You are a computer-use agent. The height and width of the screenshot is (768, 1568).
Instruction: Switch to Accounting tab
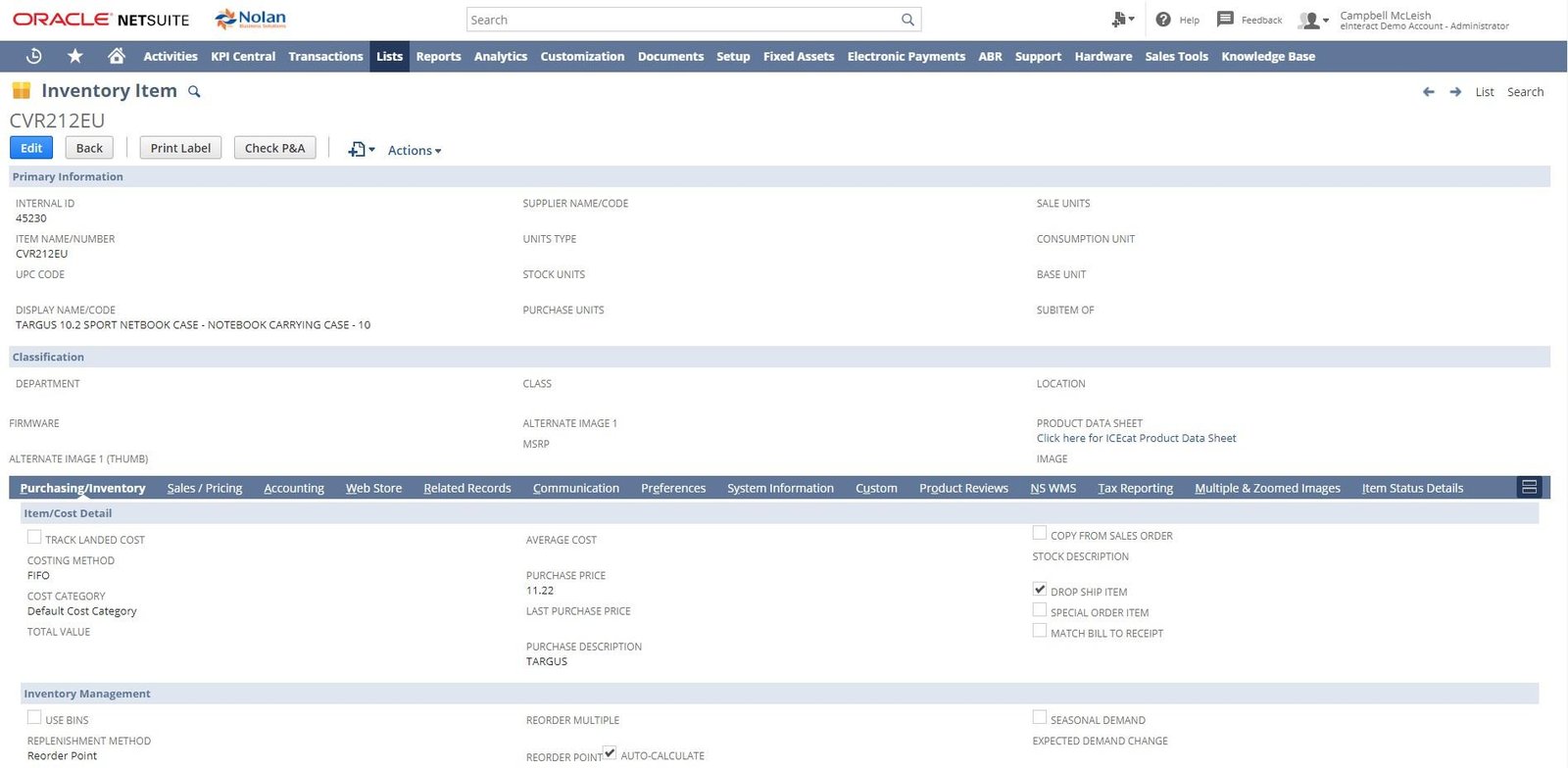pyautogui.click(x=294, y=488)
